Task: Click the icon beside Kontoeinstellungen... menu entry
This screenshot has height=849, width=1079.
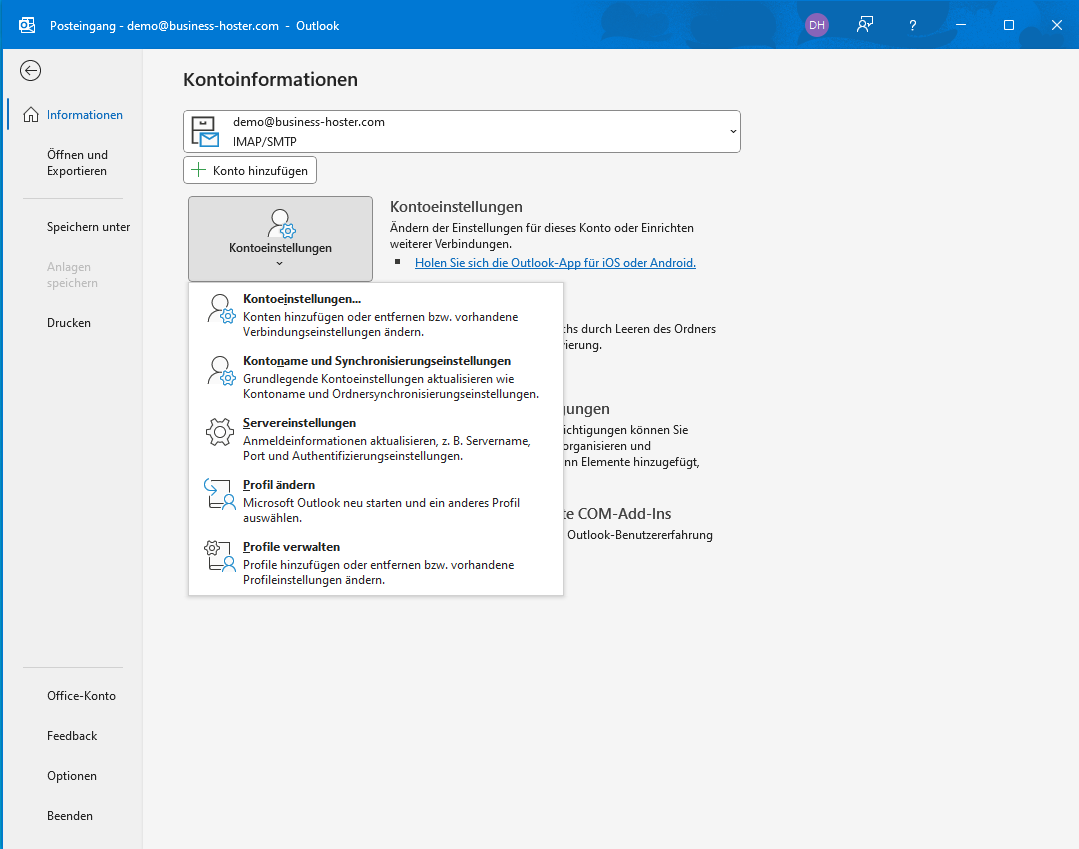Action: 221,309
